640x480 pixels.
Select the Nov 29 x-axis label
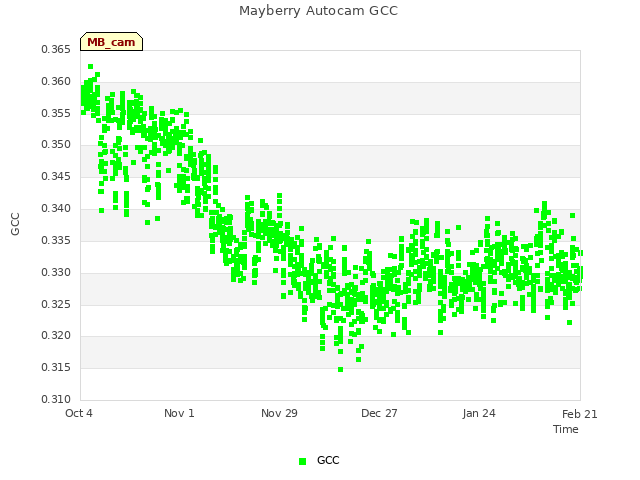click(x=279, y=413)
